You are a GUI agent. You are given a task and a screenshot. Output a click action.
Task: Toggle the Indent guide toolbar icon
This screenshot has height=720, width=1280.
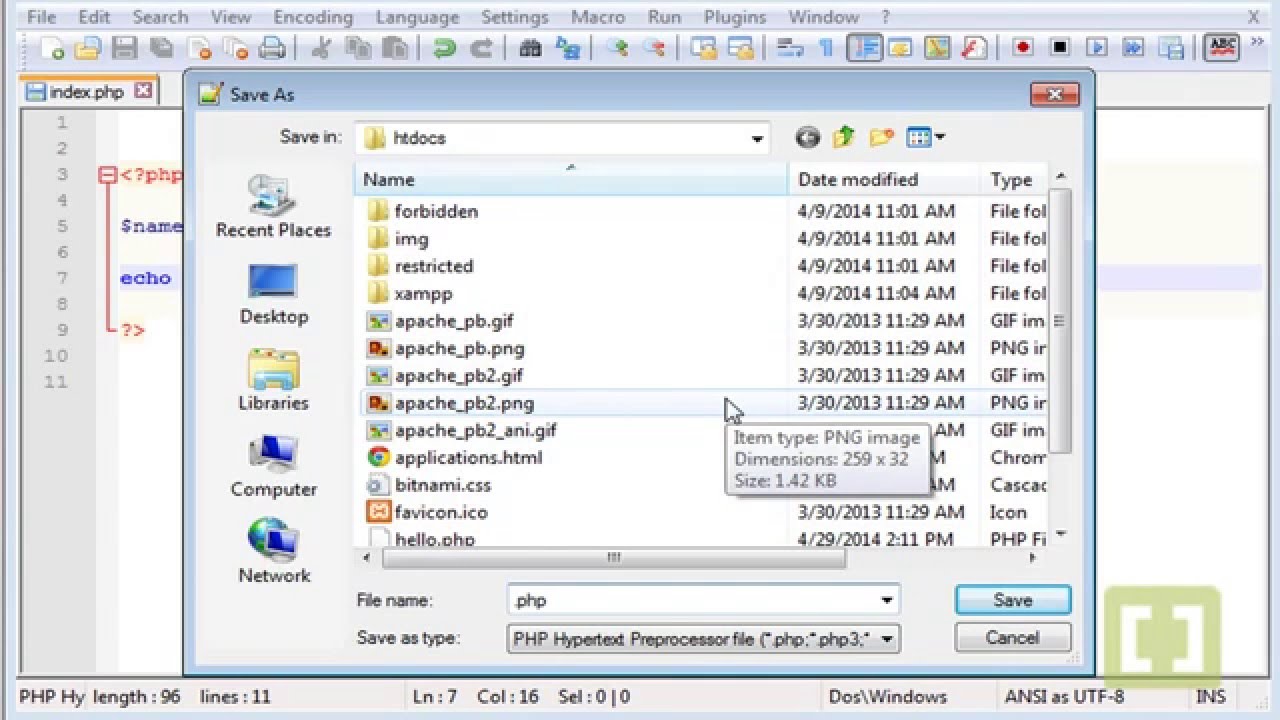[x=864, y=47]
